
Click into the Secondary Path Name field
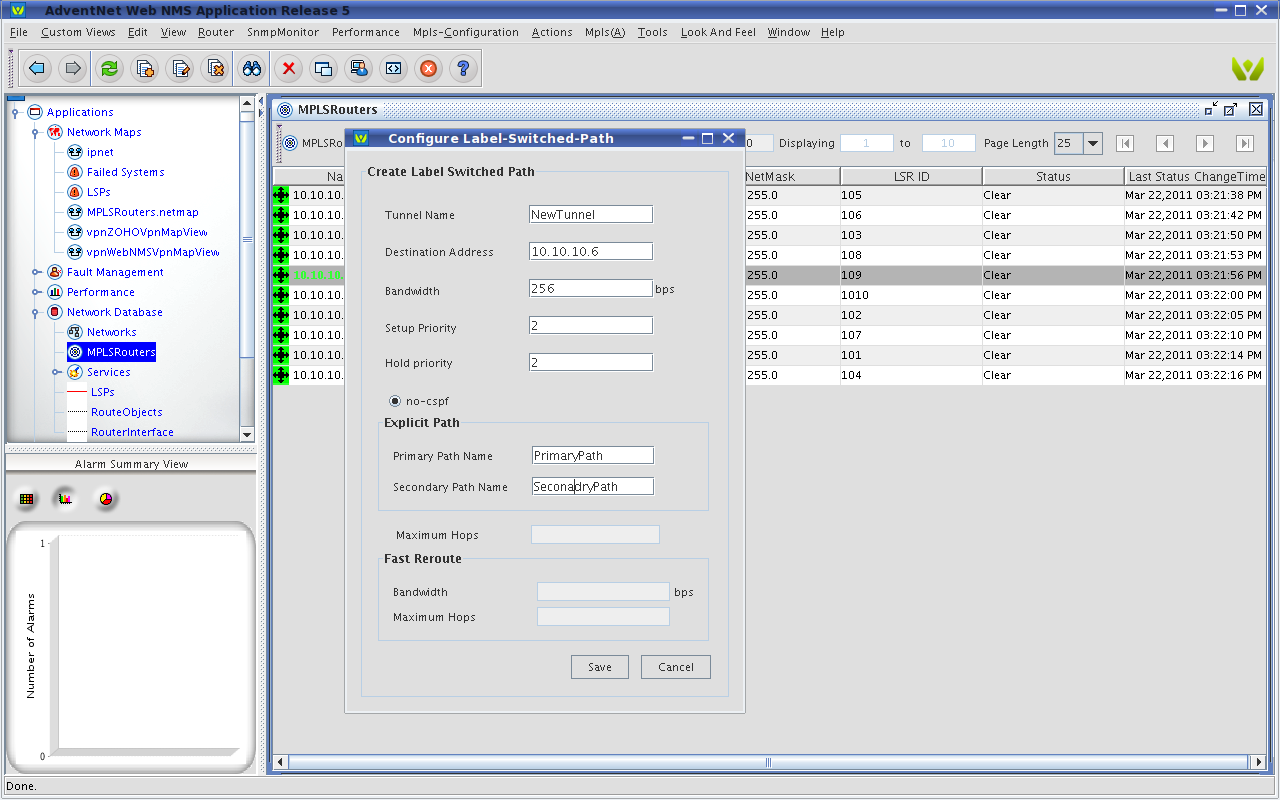tap(593, 486)
